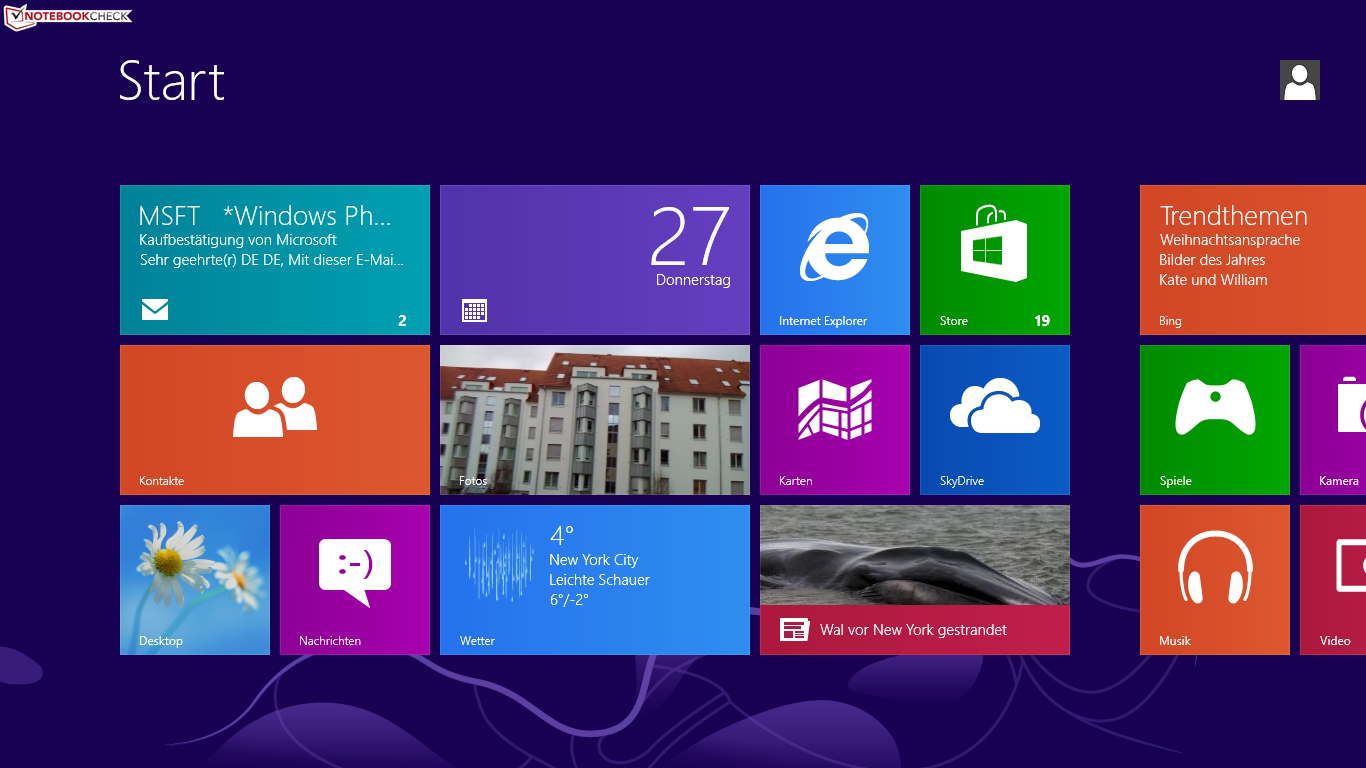Open the Karten maps tile
This screenshot has height=768, width=1366.
(x=835, y=420)
